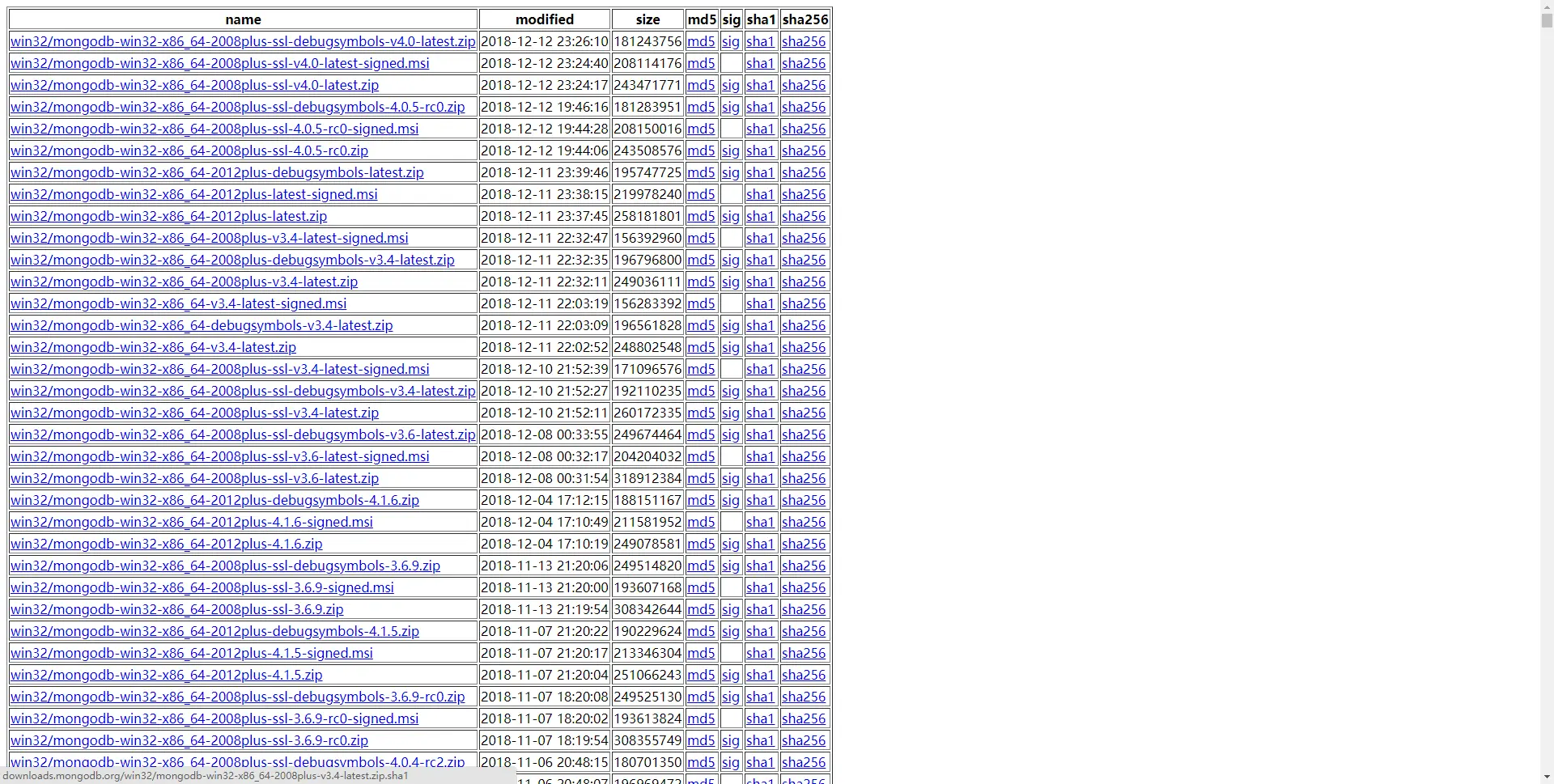Image resolution: width=1554 pixels, height=784 pixels.
Task: Click the "name" column header
Action: click(243, 19)
